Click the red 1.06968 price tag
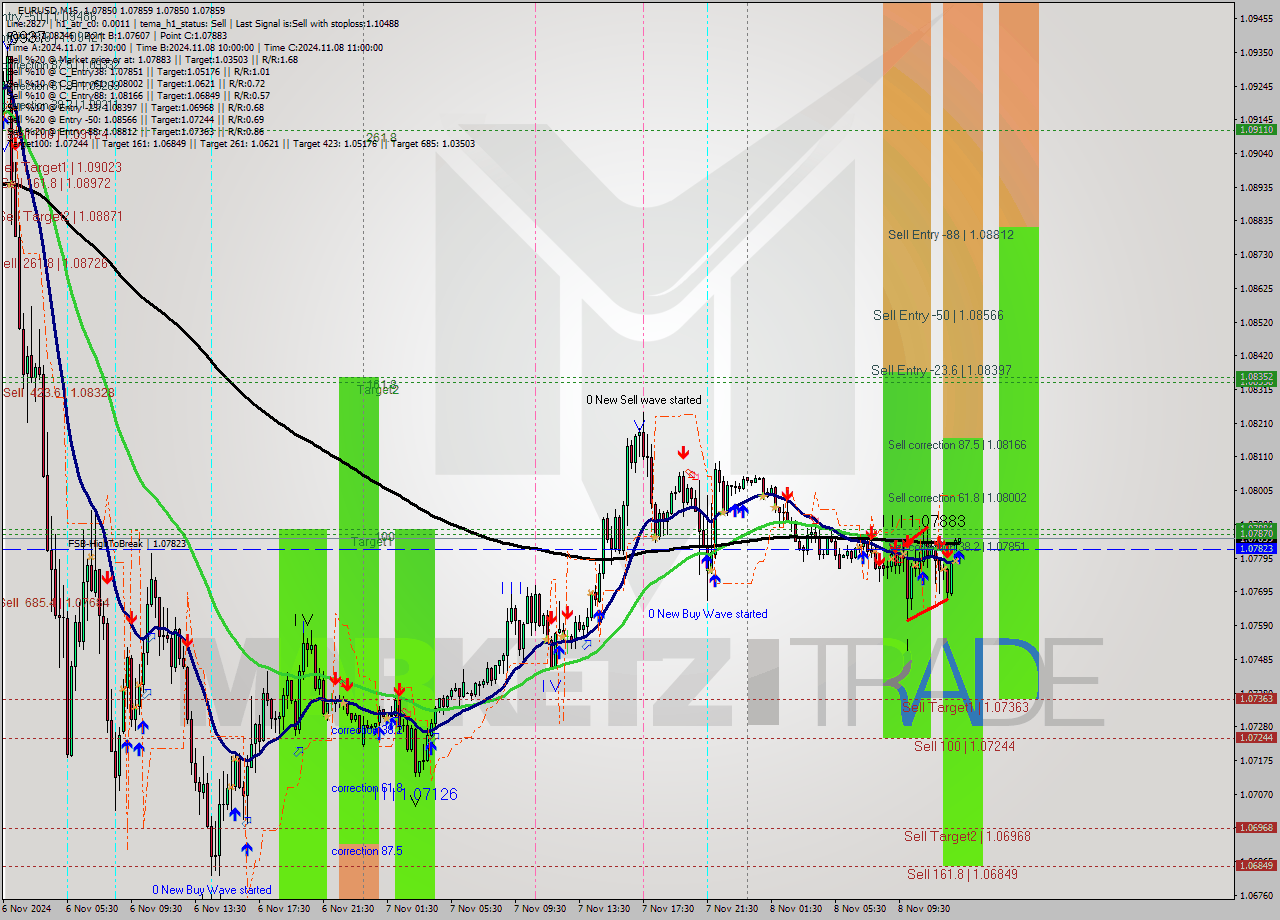1280x920 pixels. (1256, 828)
